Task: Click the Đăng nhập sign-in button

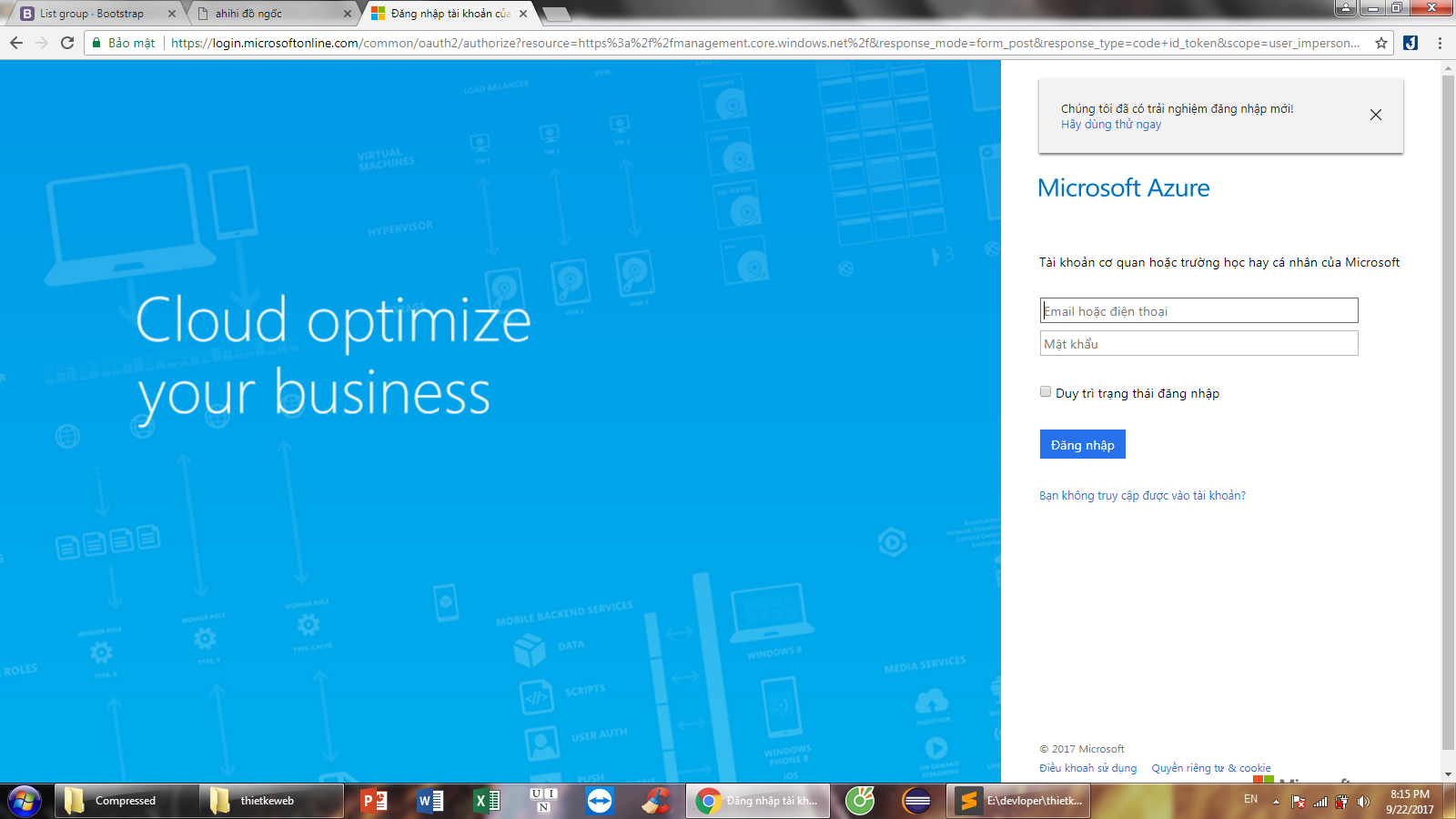Action: (x=1082, y=444)
